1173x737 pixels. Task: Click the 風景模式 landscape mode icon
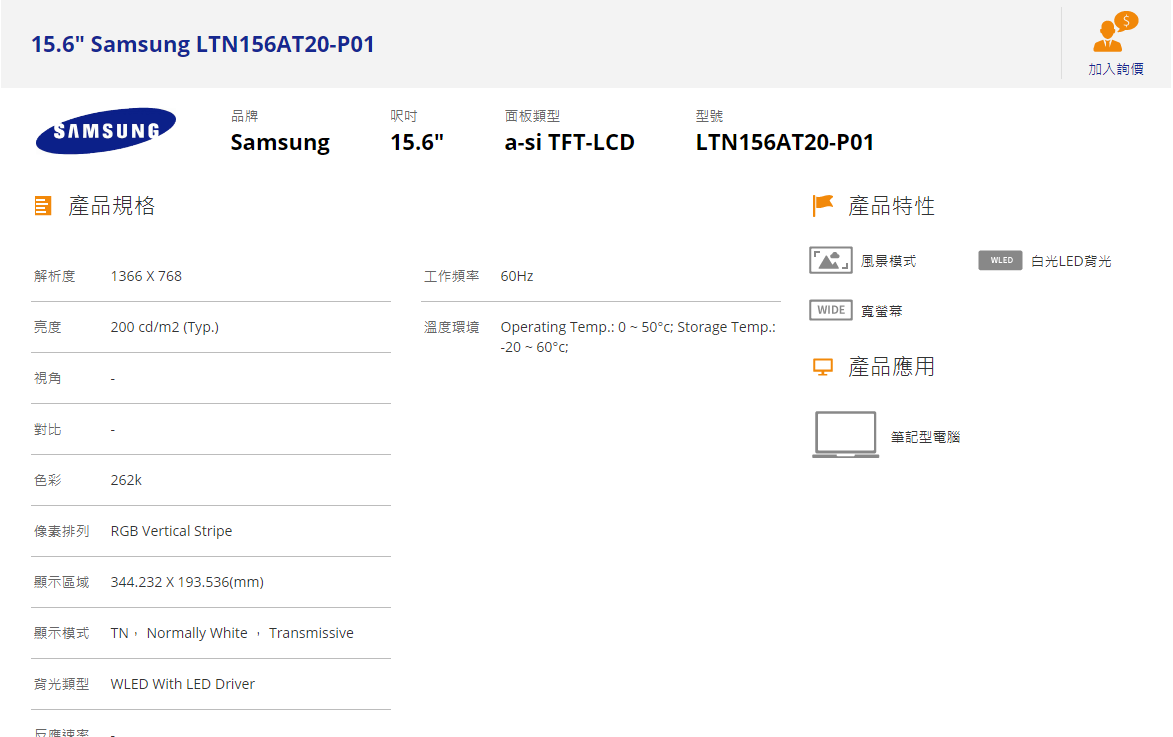point(830,260)
